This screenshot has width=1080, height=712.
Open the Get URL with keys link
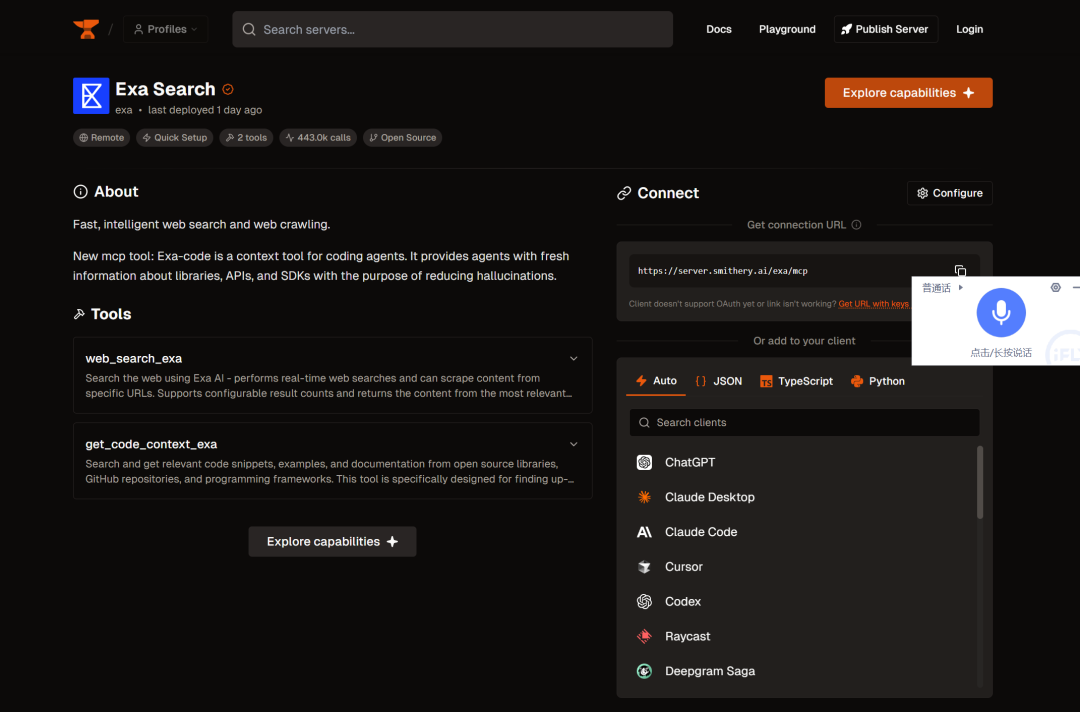point(873,304)
